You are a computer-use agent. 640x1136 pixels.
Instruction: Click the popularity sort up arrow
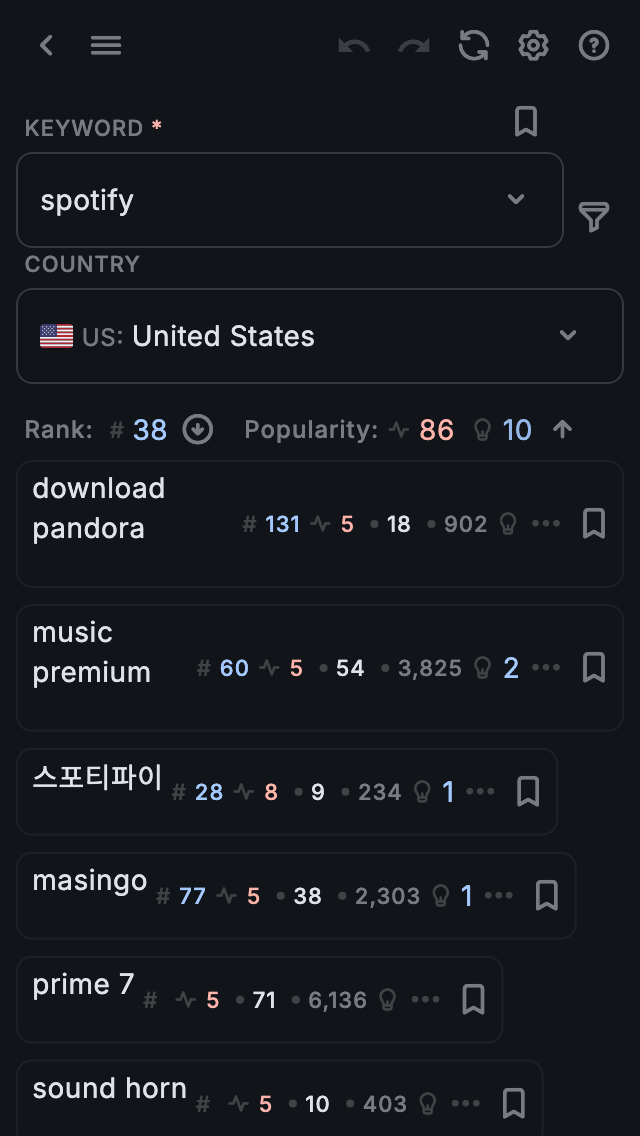563,430
